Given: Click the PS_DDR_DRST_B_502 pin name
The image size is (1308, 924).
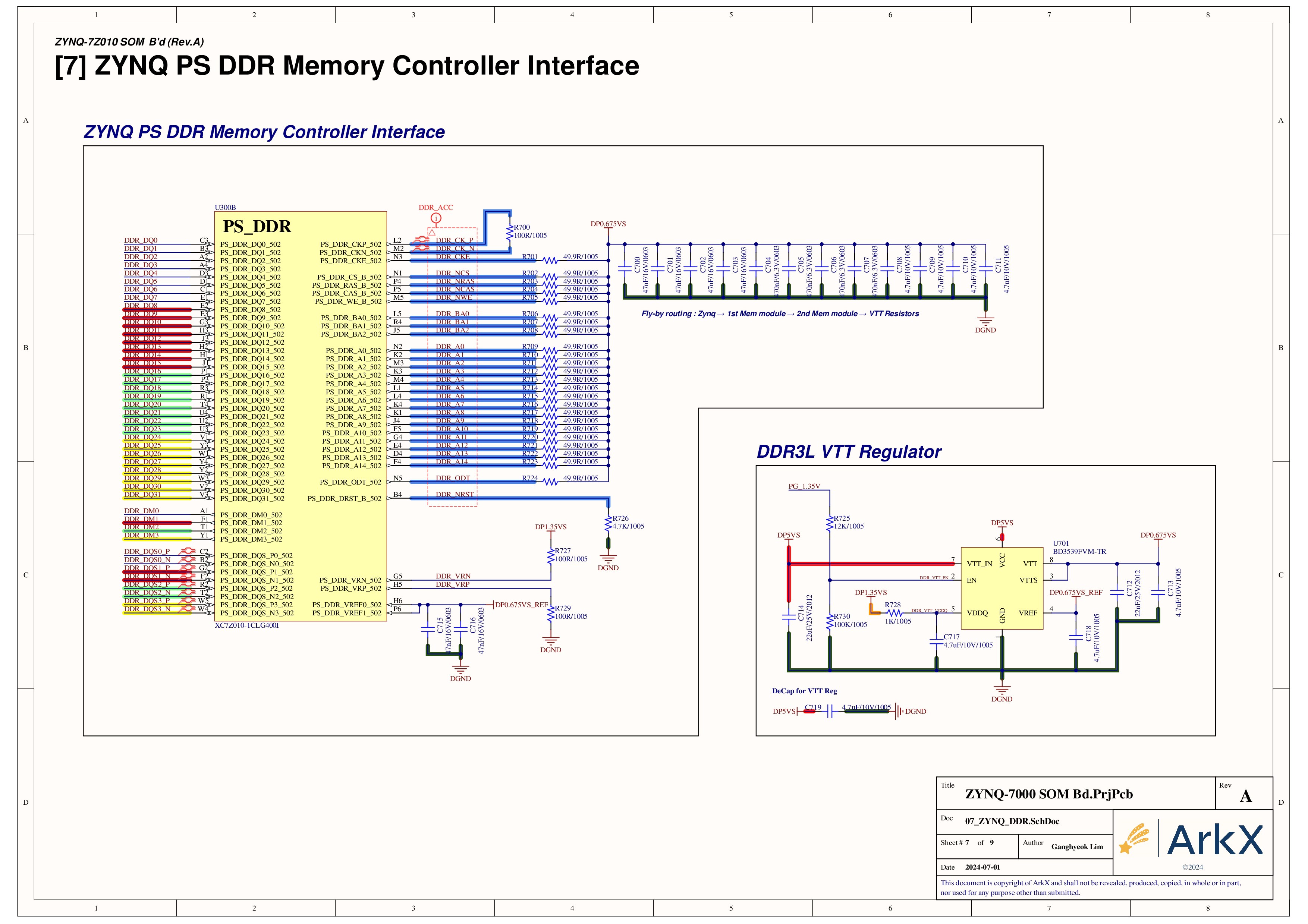Looking at the screenshot, I should [x=345, y=499].
